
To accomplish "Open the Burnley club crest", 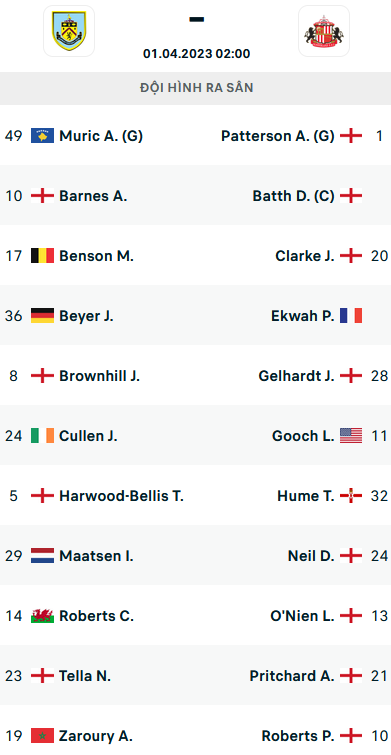I will (69, 31).
